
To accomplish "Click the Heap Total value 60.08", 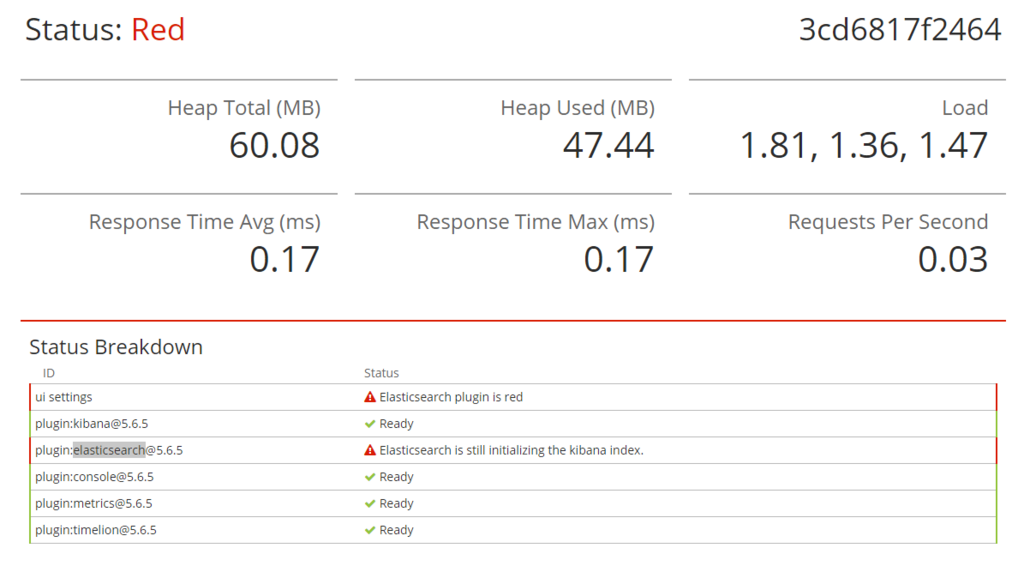I will click(274, 145).
